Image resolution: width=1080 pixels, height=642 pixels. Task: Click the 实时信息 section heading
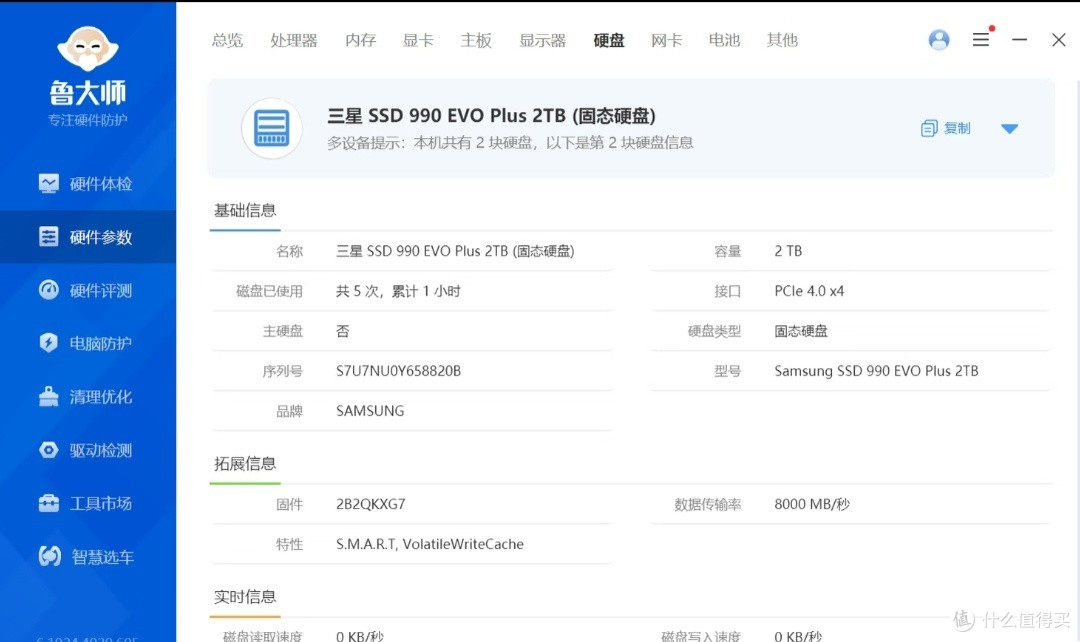(245, 597)
